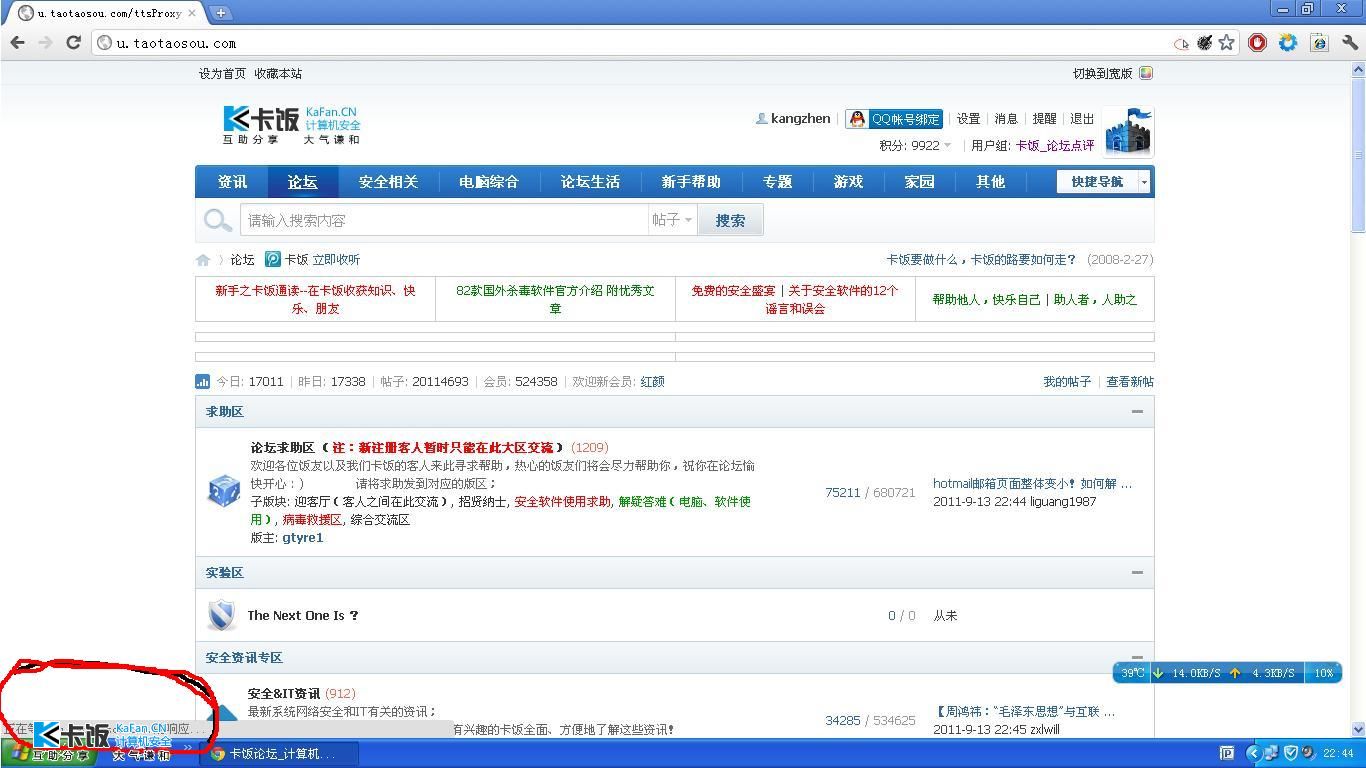Open the AdBlock red stop-hand extension
Screen dimensions: 1366x768
coord(1257,43)
